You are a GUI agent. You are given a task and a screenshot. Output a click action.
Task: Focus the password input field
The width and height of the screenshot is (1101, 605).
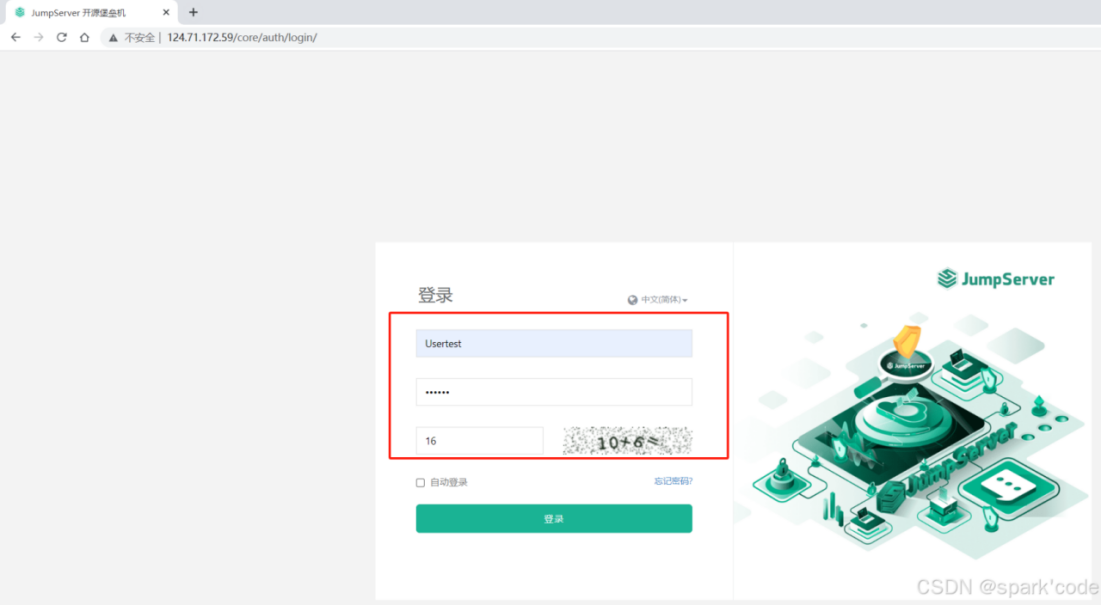pyautogui.click(x=554, y=392)
